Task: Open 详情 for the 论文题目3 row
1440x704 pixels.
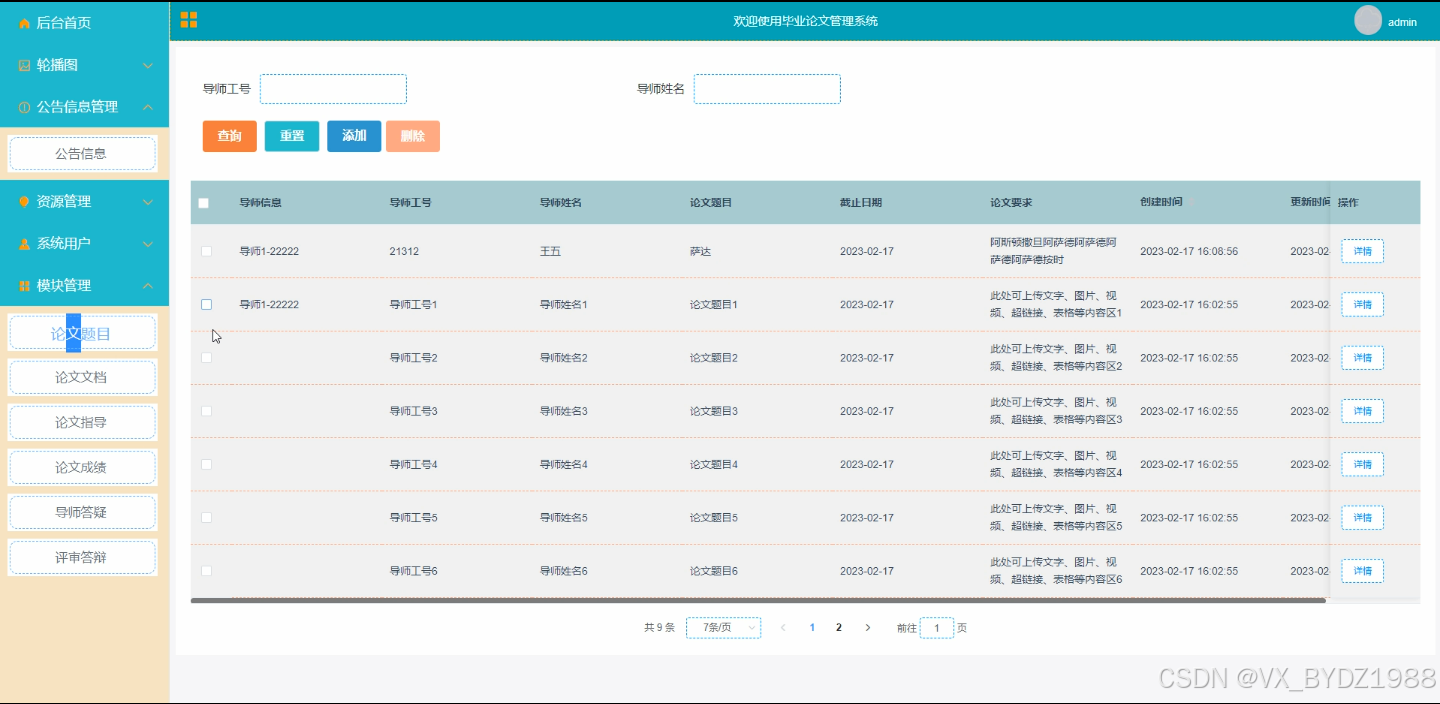Action: pos(1362,411)
